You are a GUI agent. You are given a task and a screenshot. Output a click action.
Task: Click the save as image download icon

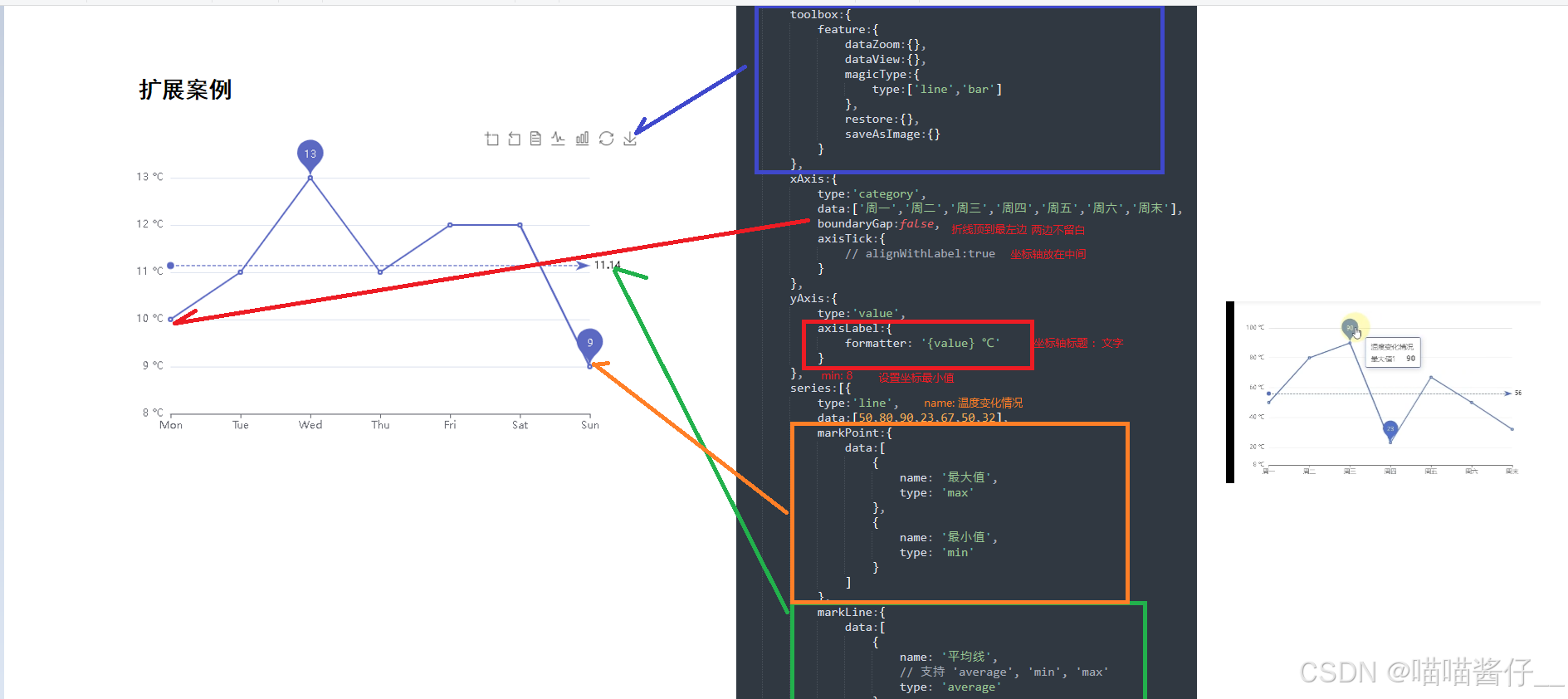click(630, 139)
